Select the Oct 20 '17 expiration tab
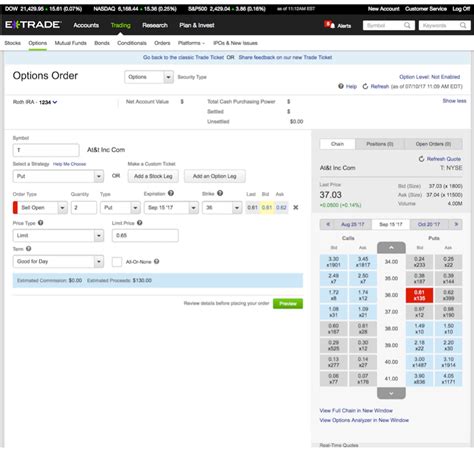Screen dimensions: 474x450 click(x=429, y=224)
